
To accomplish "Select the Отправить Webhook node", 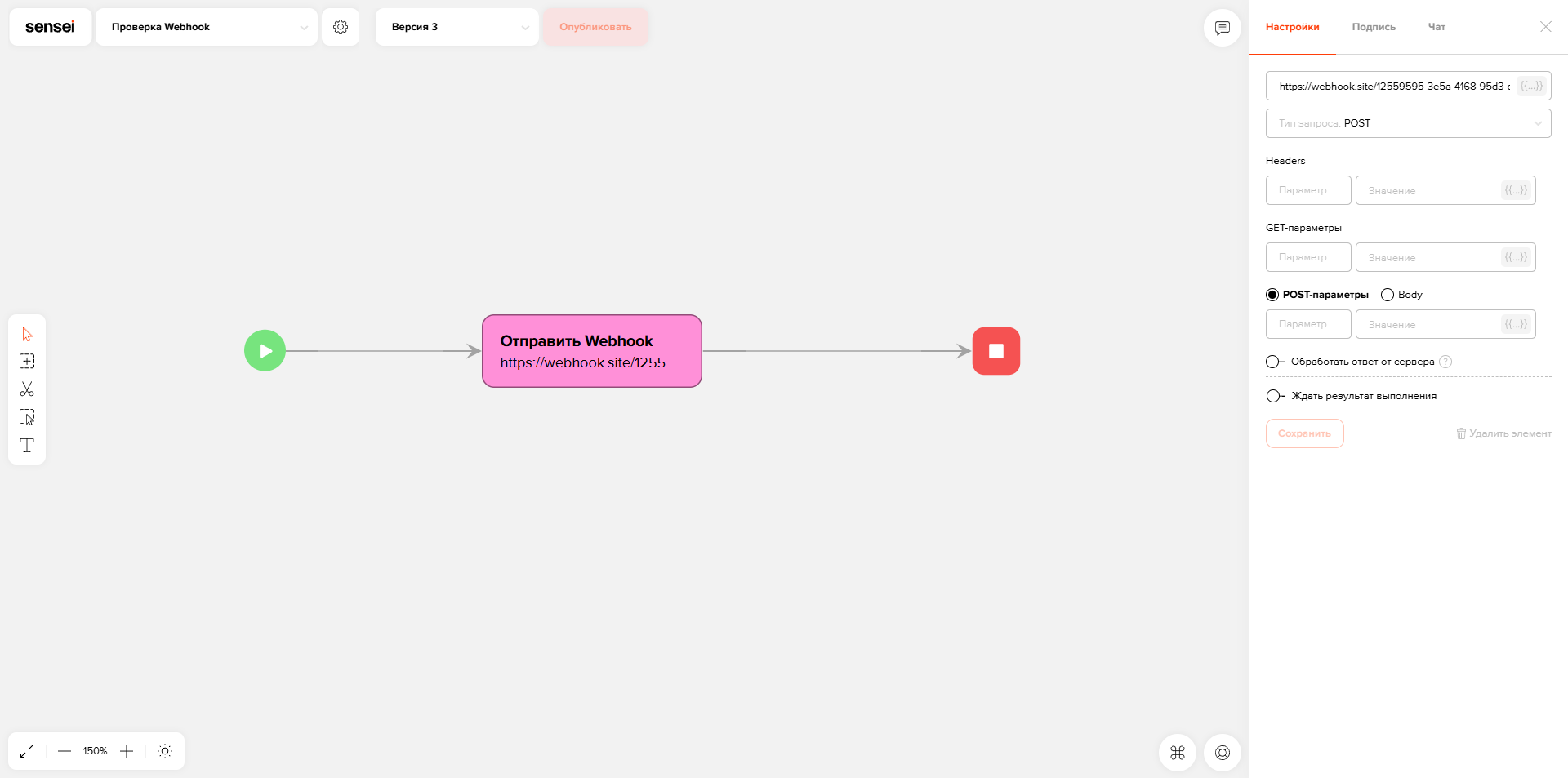I will [x=592, y=351].
